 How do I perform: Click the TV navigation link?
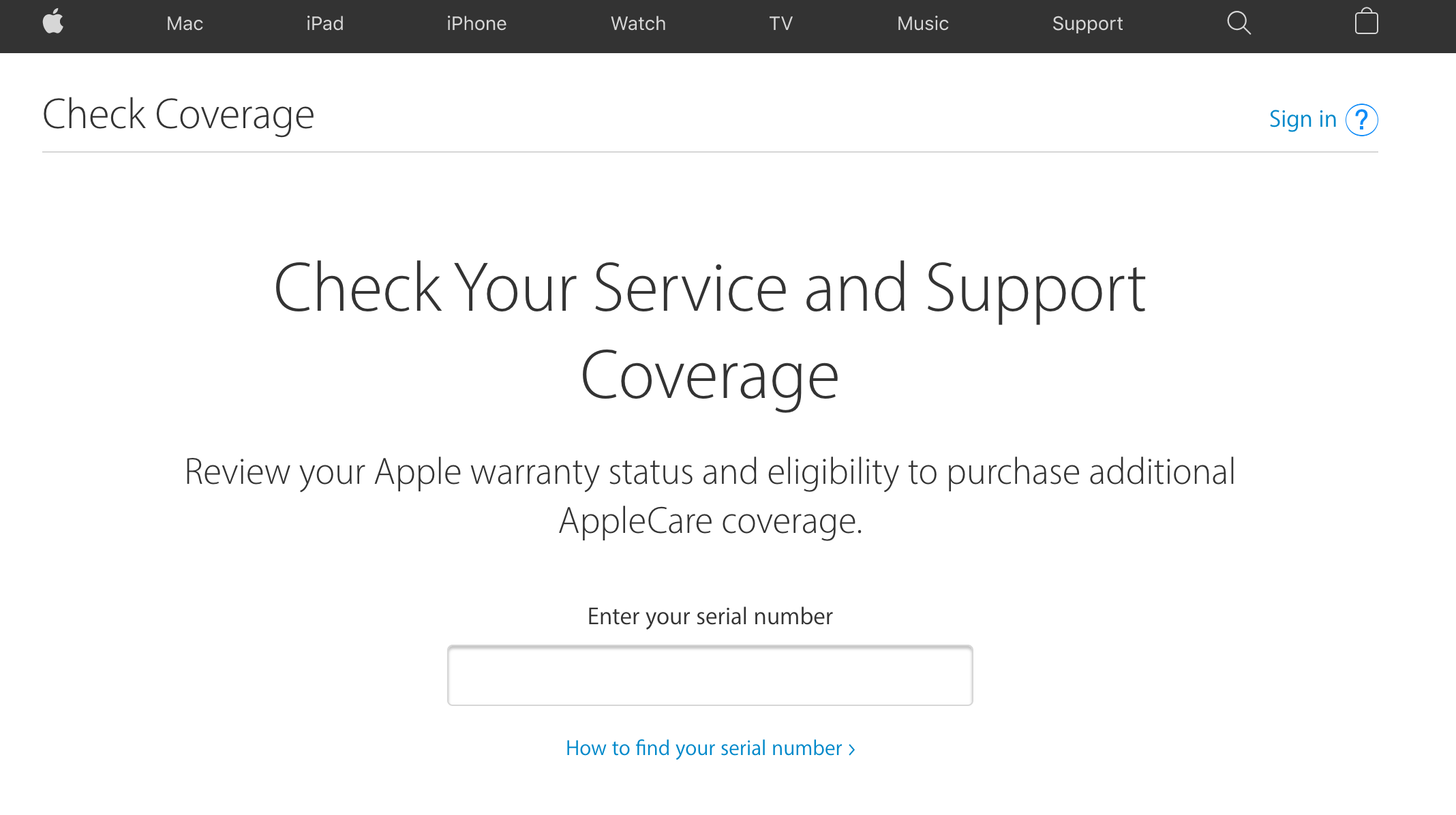coord(781,23)
